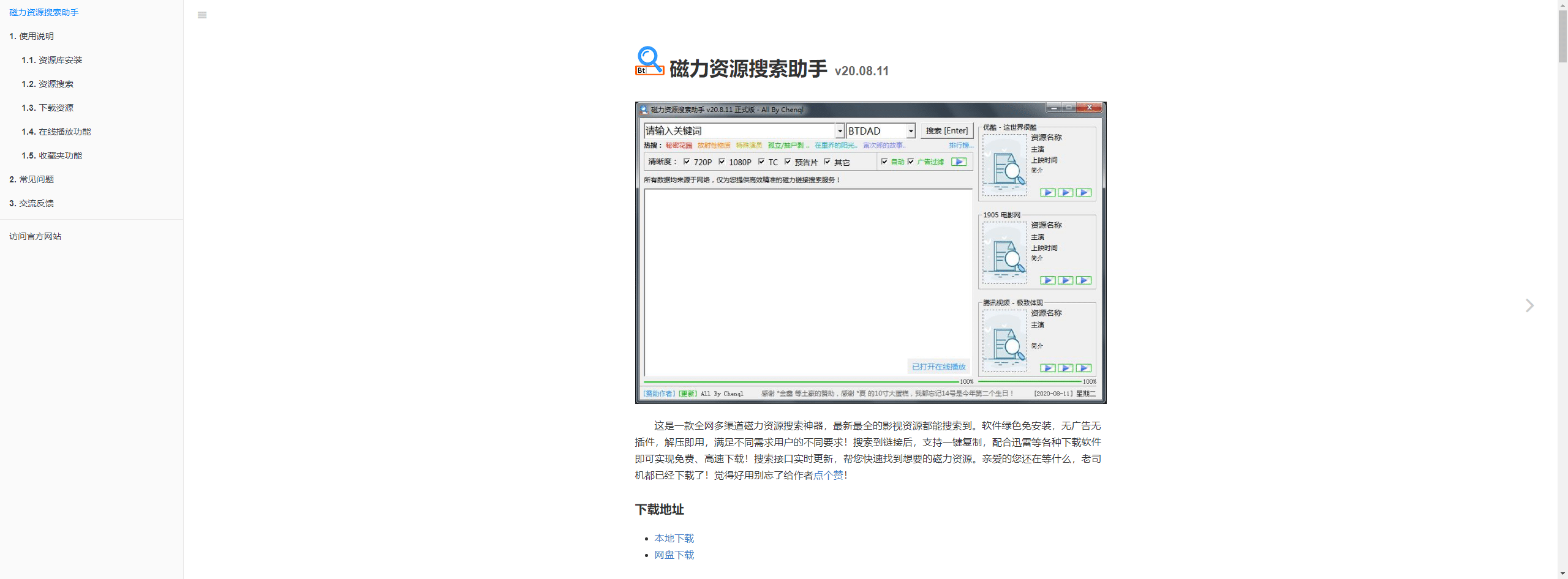Click the first play icon in 1905 电影网 panel
The image size is (1568, 579).
coord(1047,280)
